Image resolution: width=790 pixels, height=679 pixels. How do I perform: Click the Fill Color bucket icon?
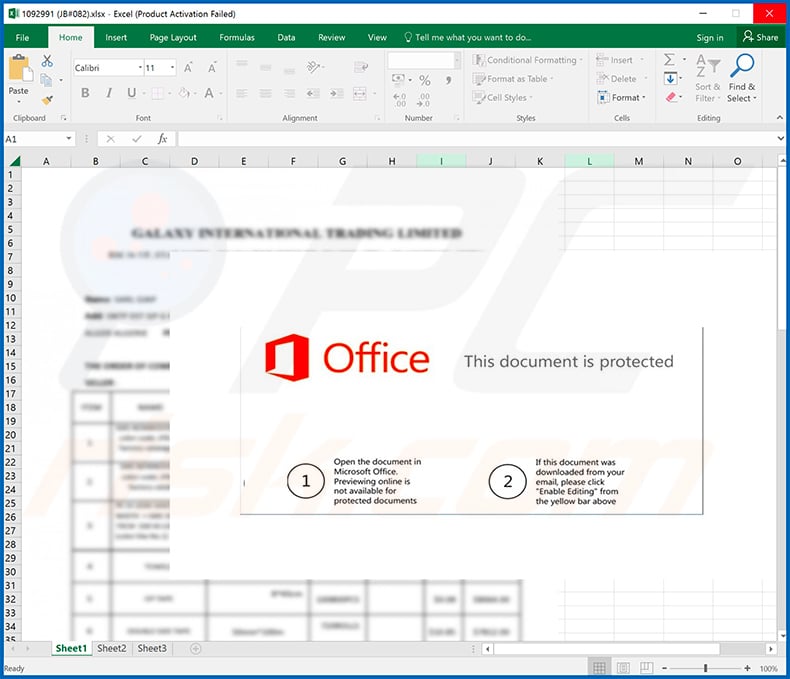(x=184, y=93)
